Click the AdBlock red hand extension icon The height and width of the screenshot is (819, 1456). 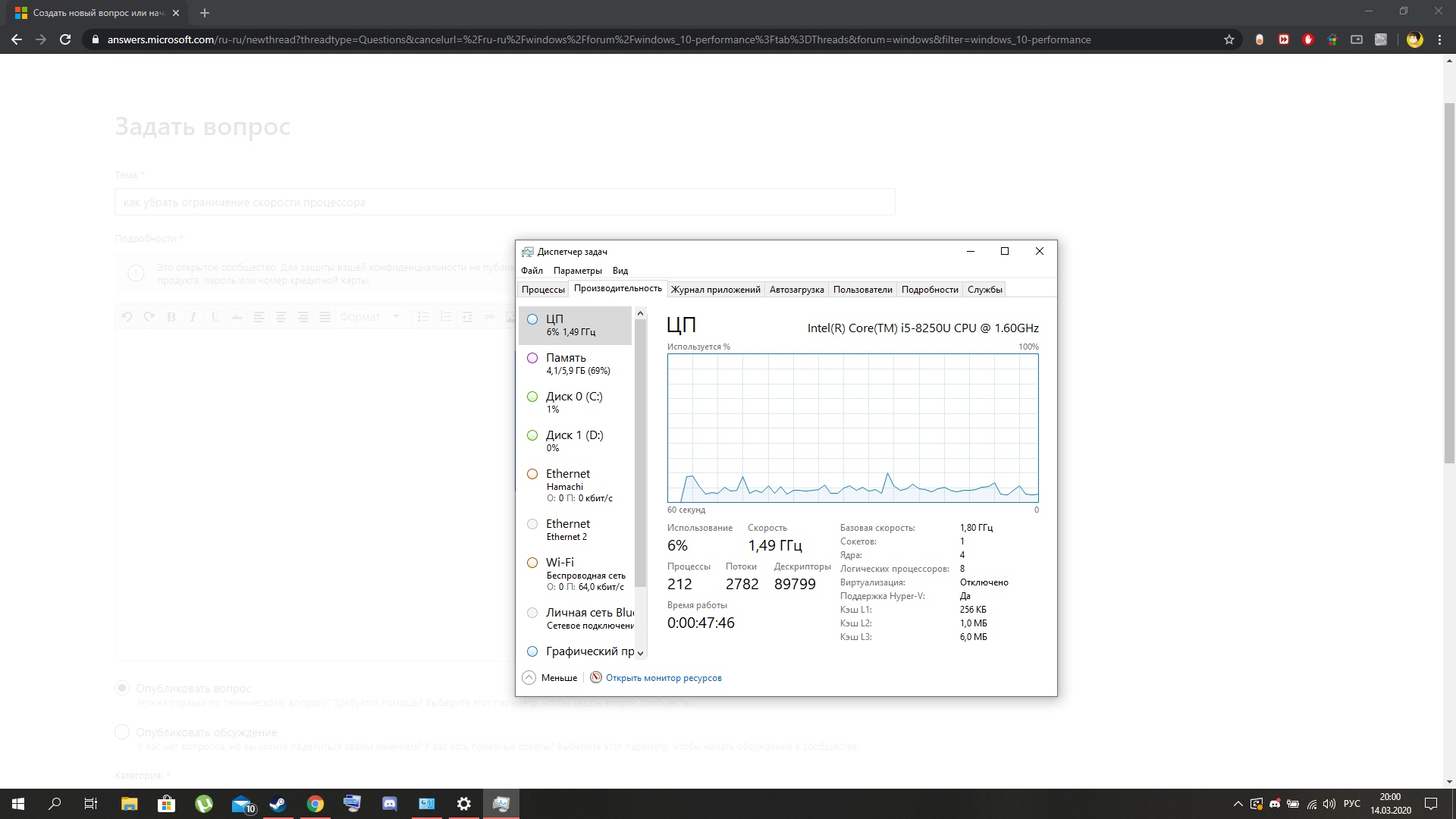click(x=1308, y=39)
